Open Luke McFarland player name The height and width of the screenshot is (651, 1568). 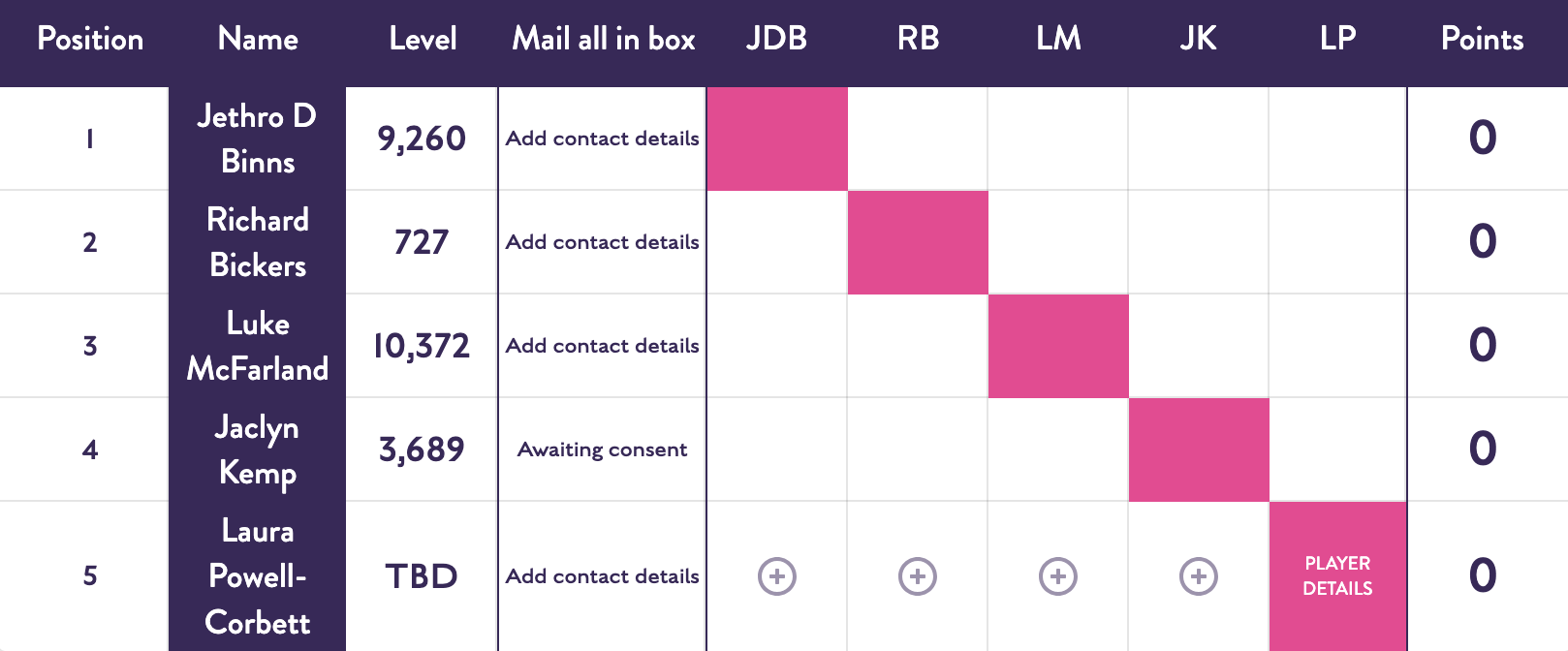[258, 346]
